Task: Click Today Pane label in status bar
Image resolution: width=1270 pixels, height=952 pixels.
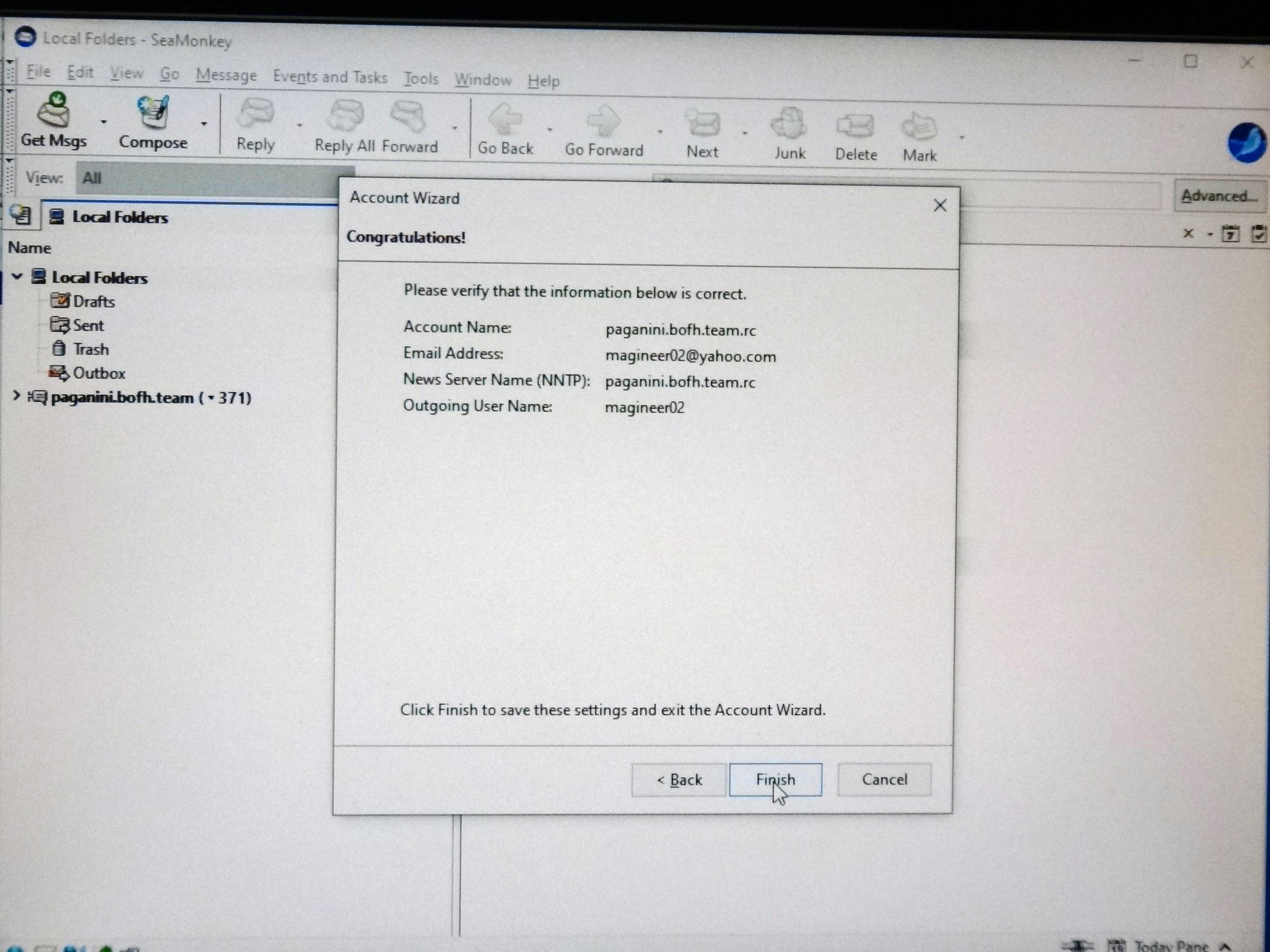Action: click(1171, 946)
